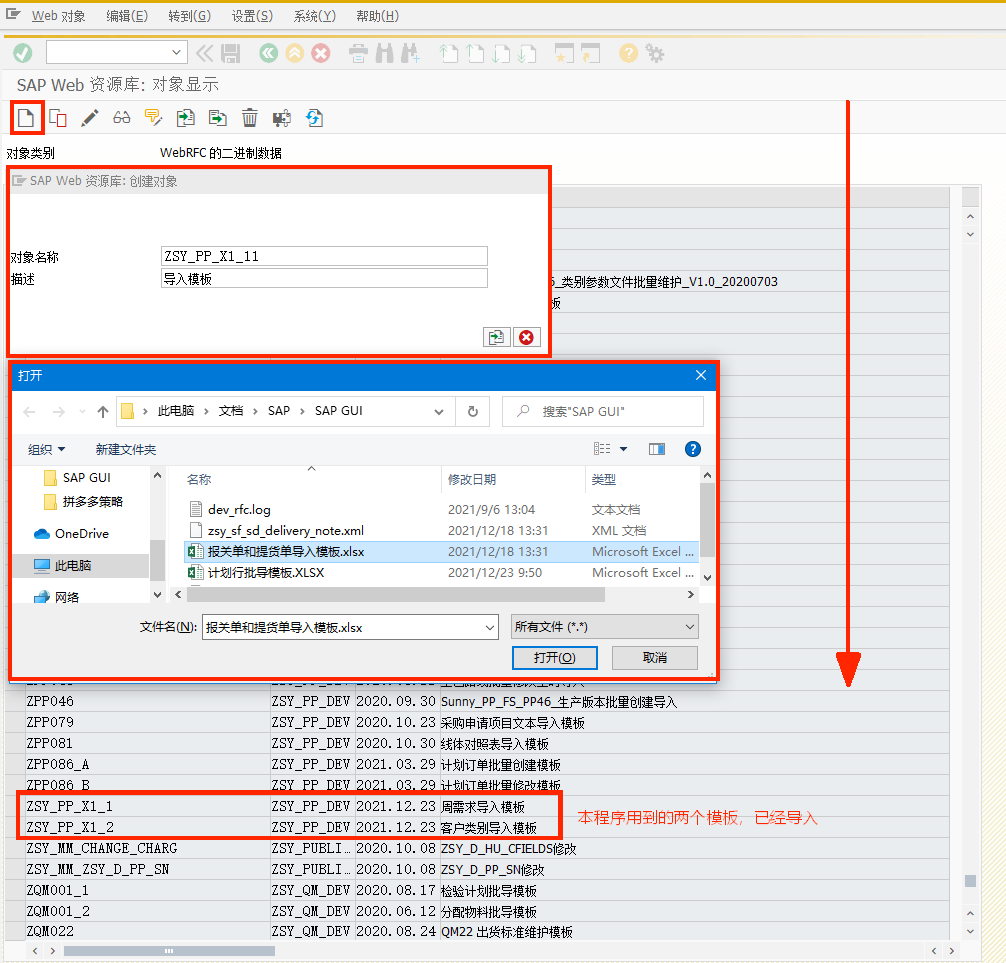Refresh versions with the circular arrows icon
Screen dimensions: 1006x963
tap(313, 118)
